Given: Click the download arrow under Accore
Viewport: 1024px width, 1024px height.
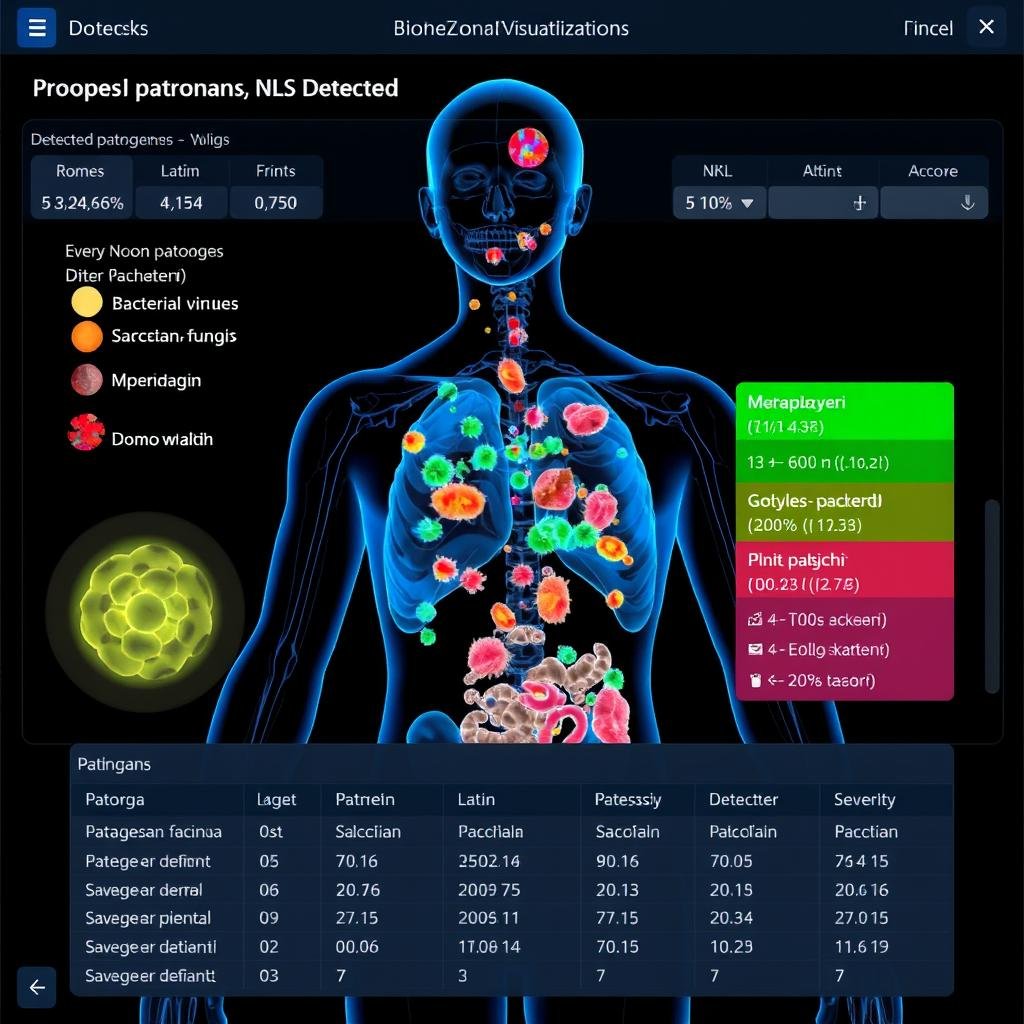Looking at the screenshot, I should [x=967, y=202].
